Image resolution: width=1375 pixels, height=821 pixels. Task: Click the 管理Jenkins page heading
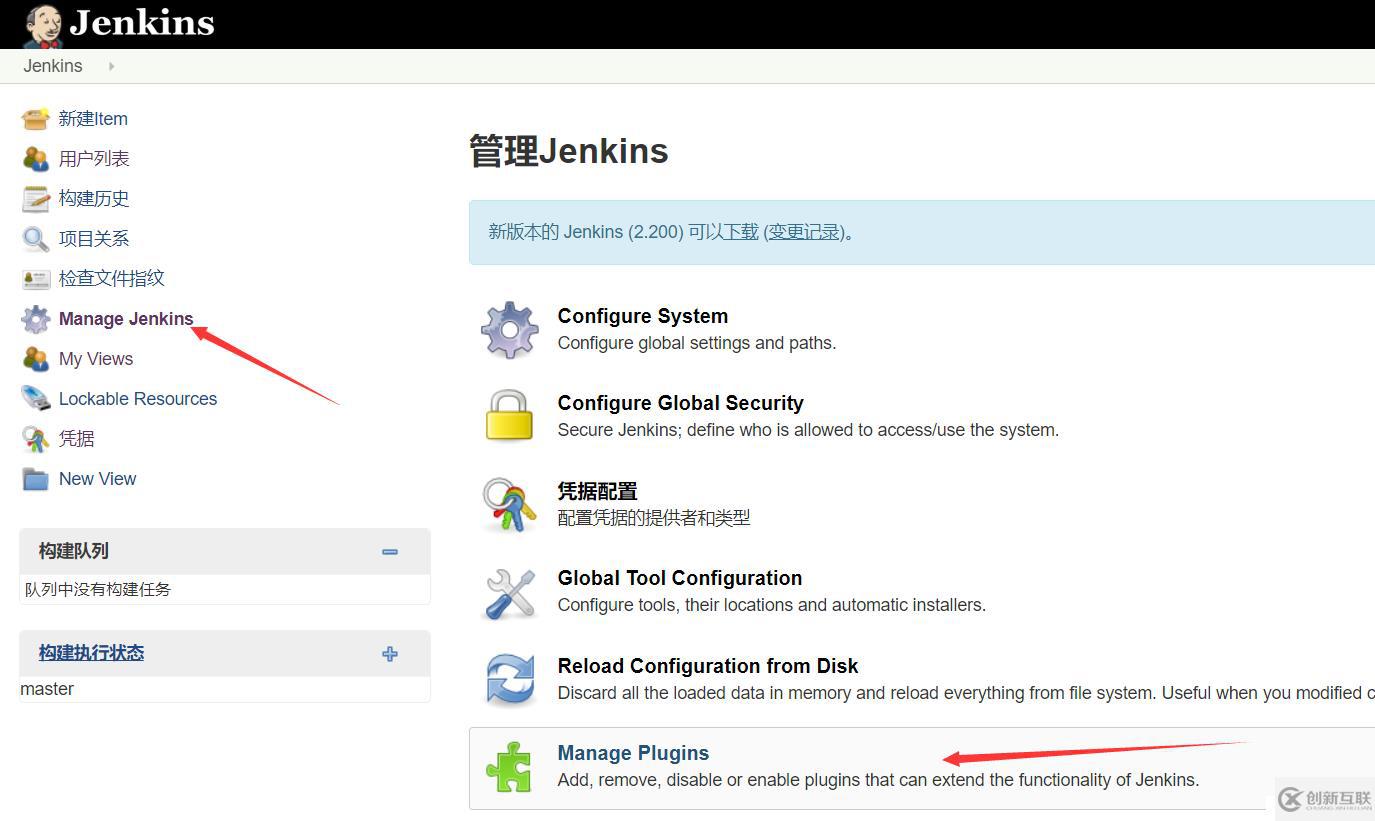point(569,152)
